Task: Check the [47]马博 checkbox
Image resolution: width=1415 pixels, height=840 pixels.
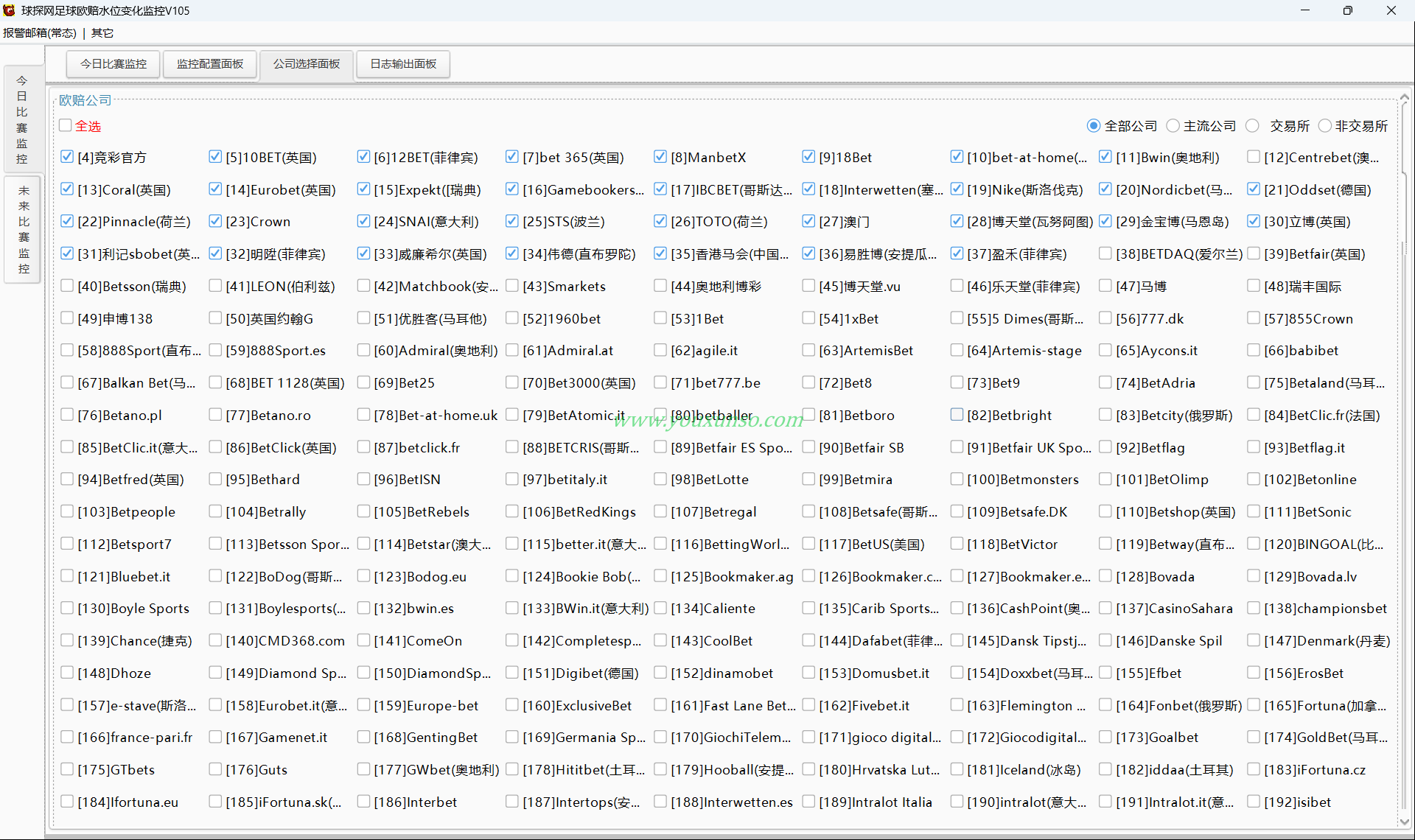Action: pos(1105,286)
